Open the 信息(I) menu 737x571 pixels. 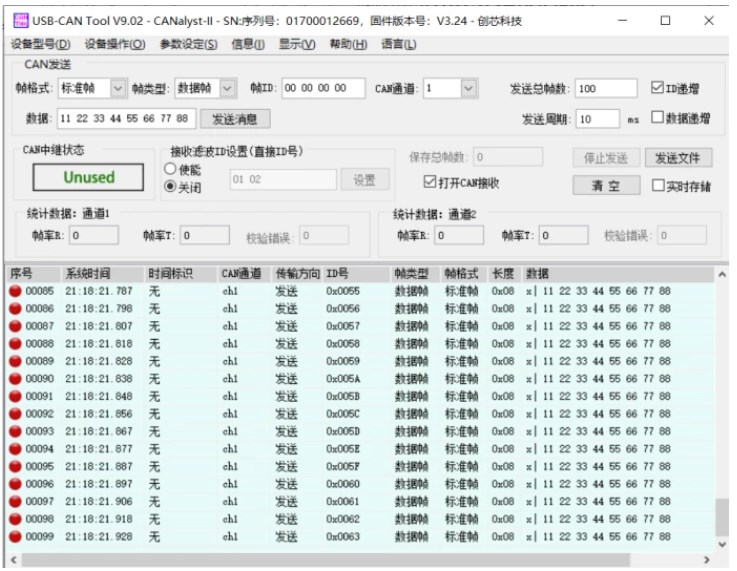248,45
